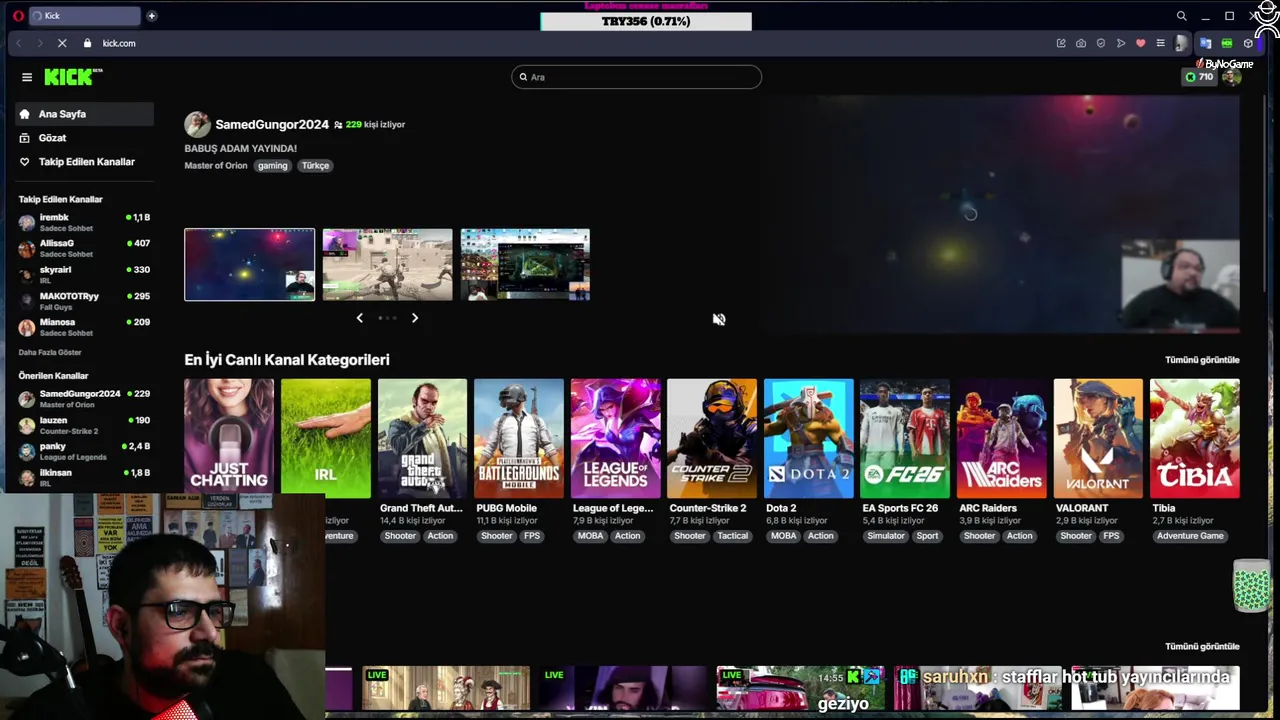1280x720 pixels.
Task: Open the EA Sports FC 26 category
Action: click(905, 438)
